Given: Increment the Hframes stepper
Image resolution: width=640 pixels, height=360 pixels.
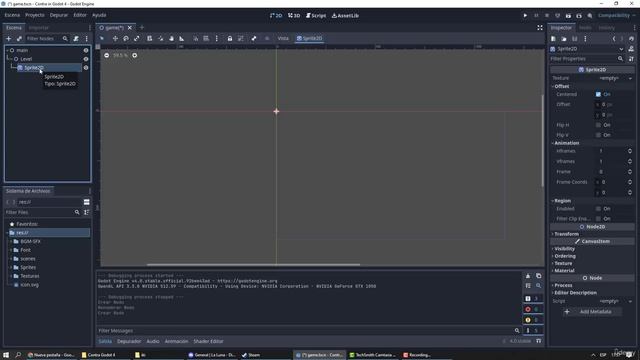Looking at the screenshot, I should [630, 150].
